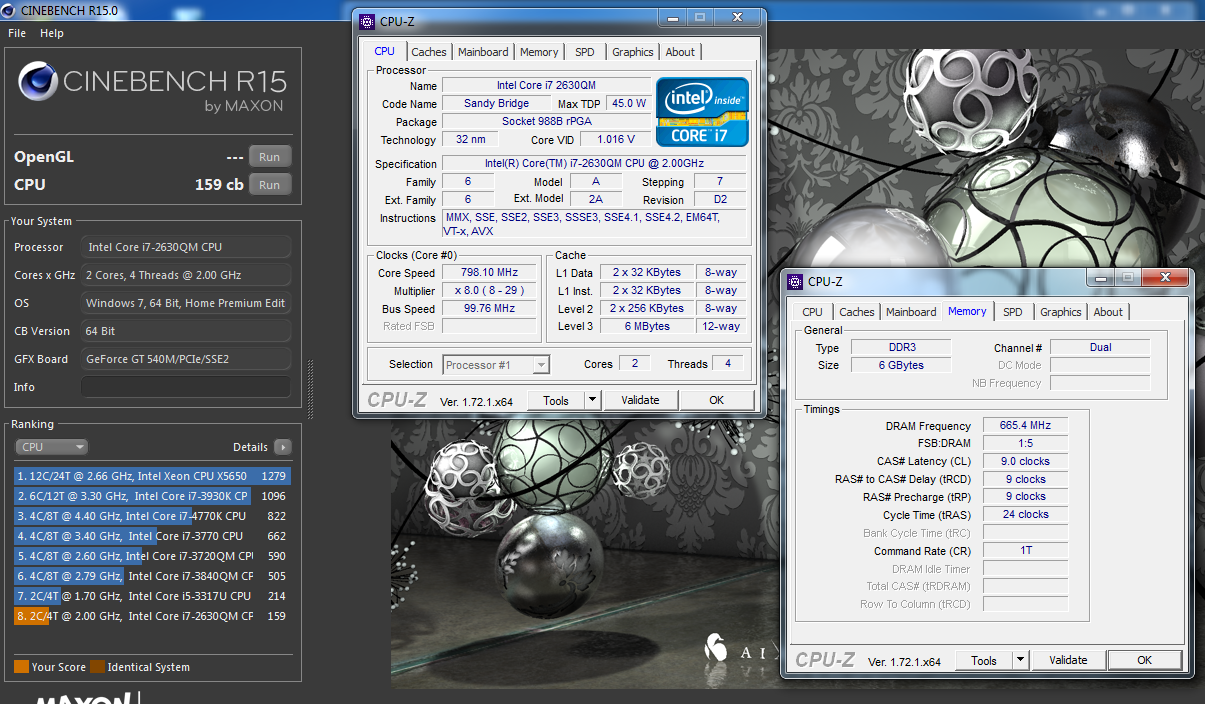Click the Info input field in Your System
1205x704 pixels.
tap(186, 387)
